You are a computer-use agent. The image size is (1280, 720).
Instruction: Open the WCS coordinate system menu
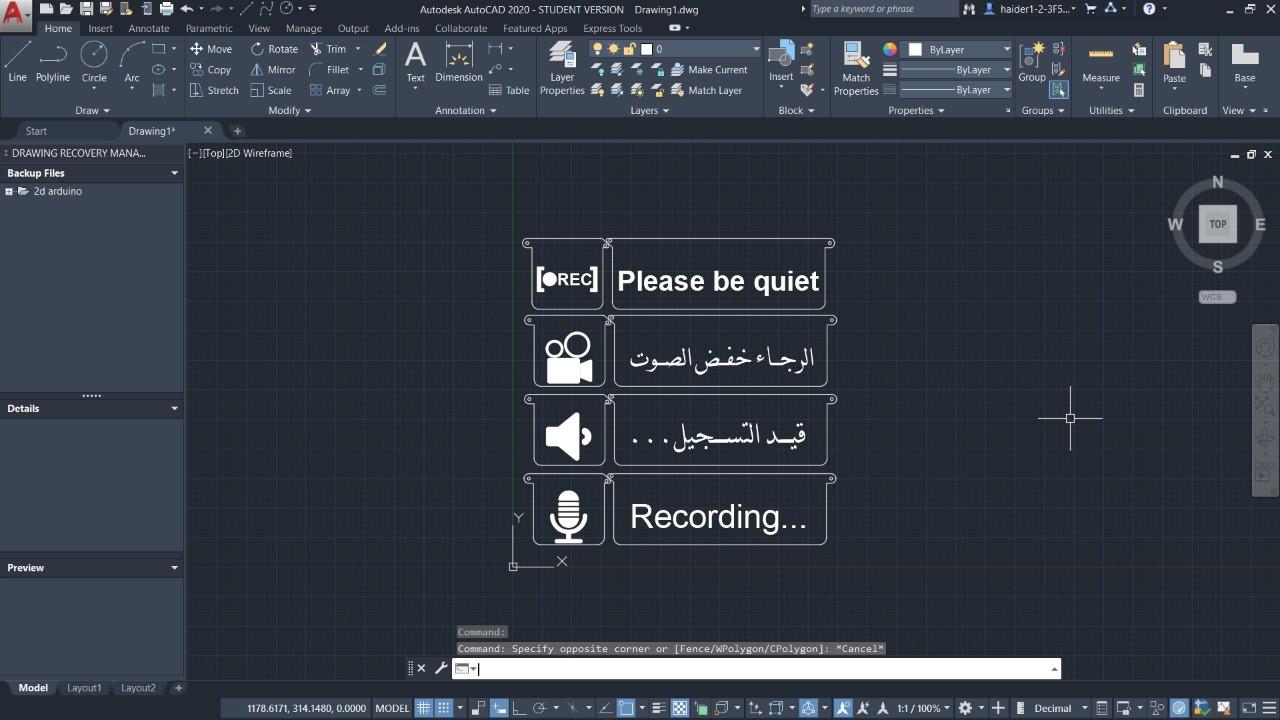[x=1217, y=297]
